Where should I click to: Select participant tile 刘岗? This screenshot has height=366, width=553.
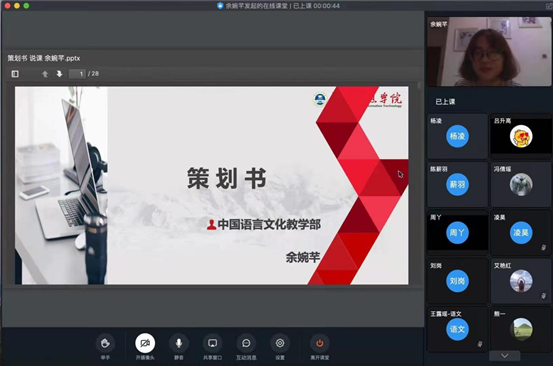(457, 281)
